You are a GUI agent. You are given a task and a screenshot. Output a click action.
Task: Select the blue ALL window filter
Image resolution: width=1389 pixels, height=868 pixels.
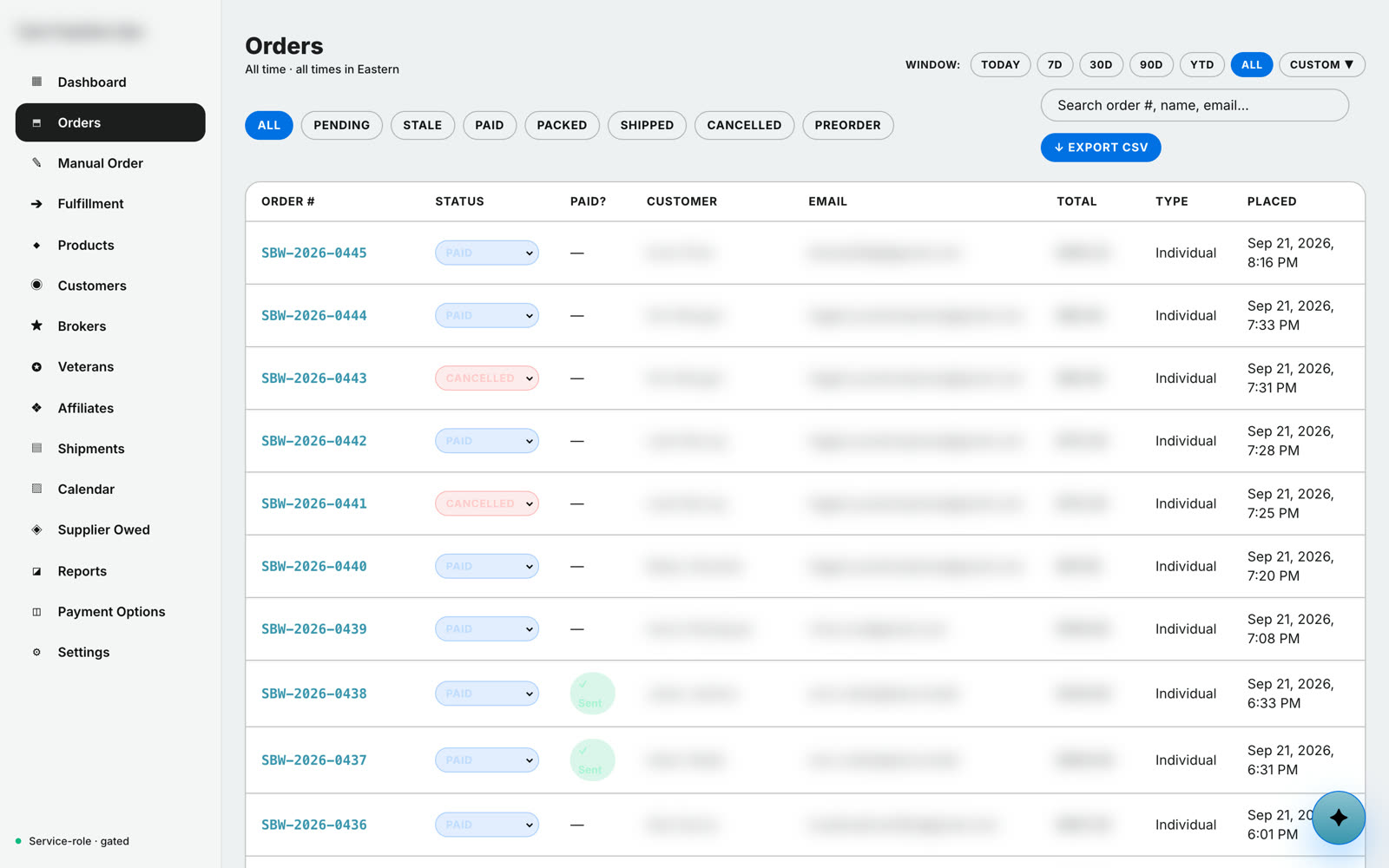point(1252,64)
